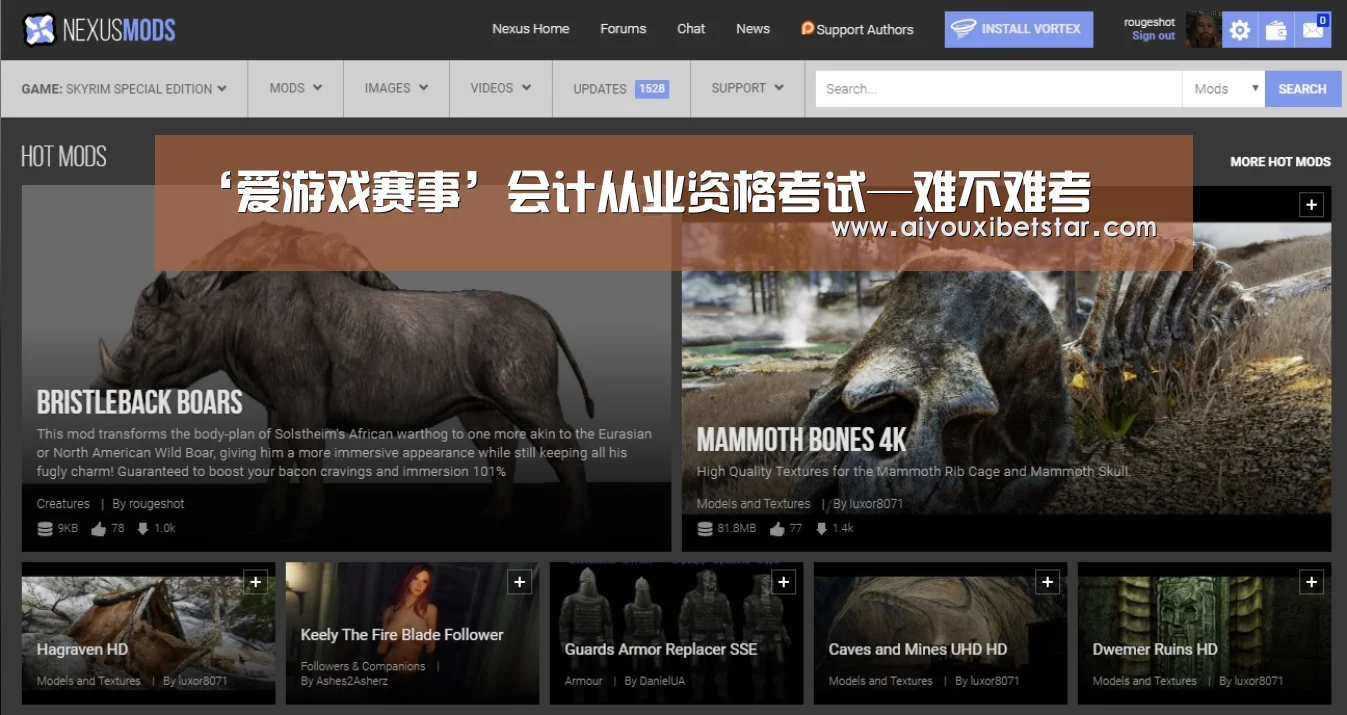Image resolution: width=1347 pixels, height=715 pixels.
Task: Open the Chat link
Action: (691, 29)
